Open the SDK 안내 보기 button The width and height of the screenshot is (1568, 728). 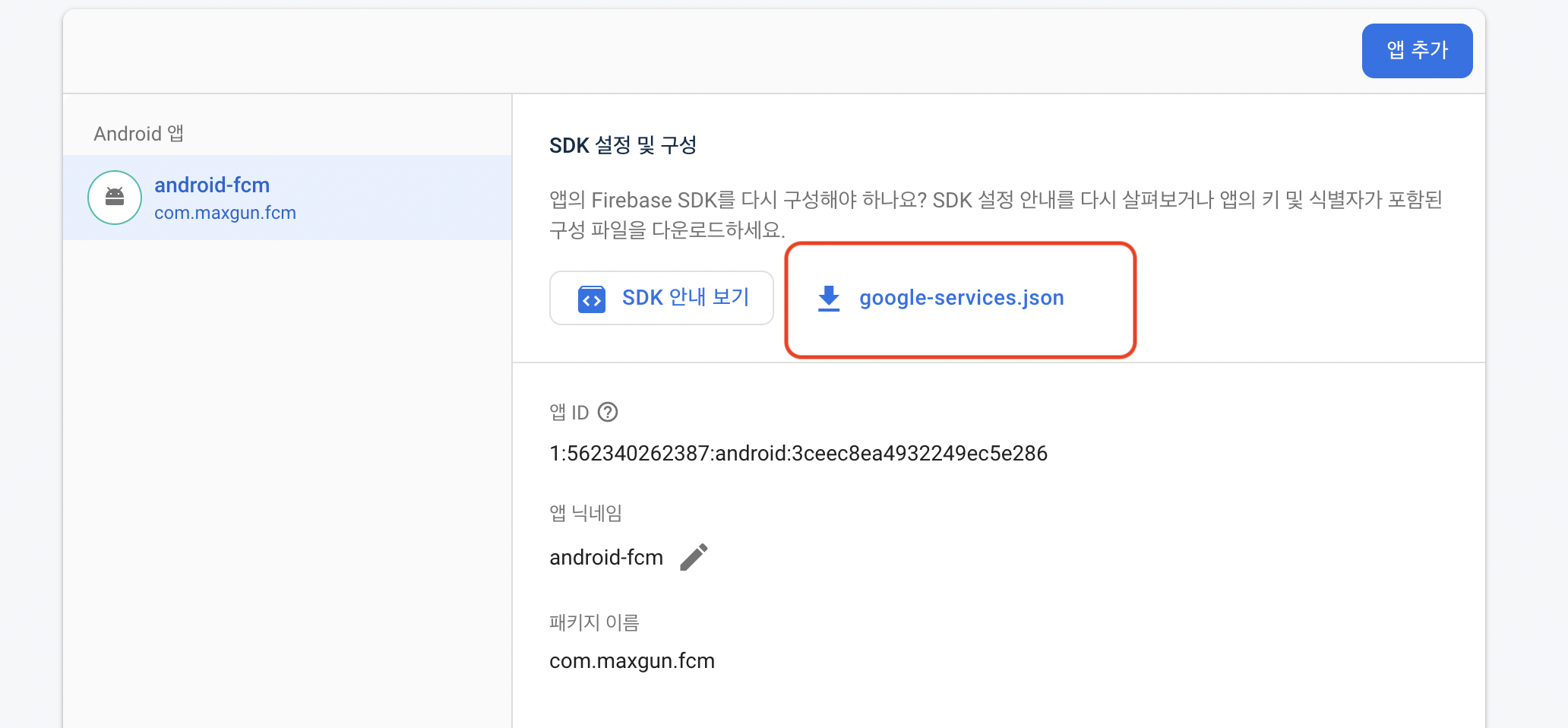(662, 298)
